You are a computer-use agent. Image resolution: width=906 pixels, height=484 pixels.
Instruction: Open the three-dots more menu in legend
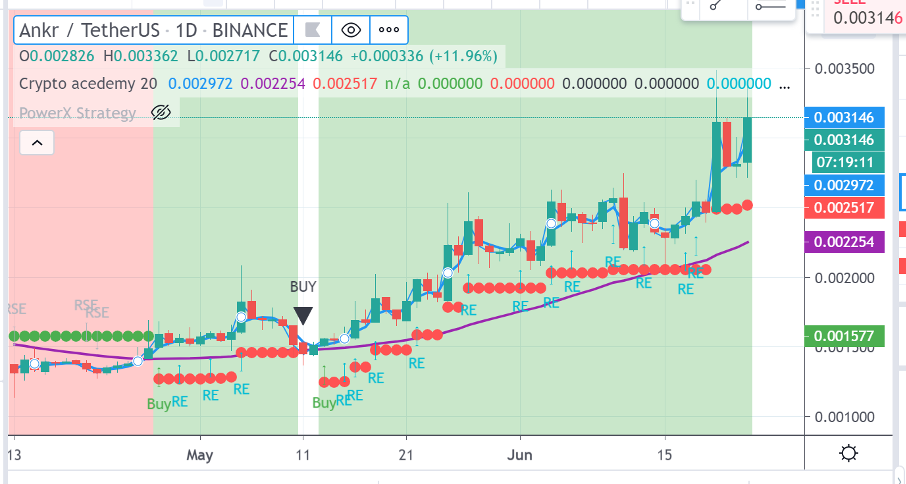pos(389,31)
